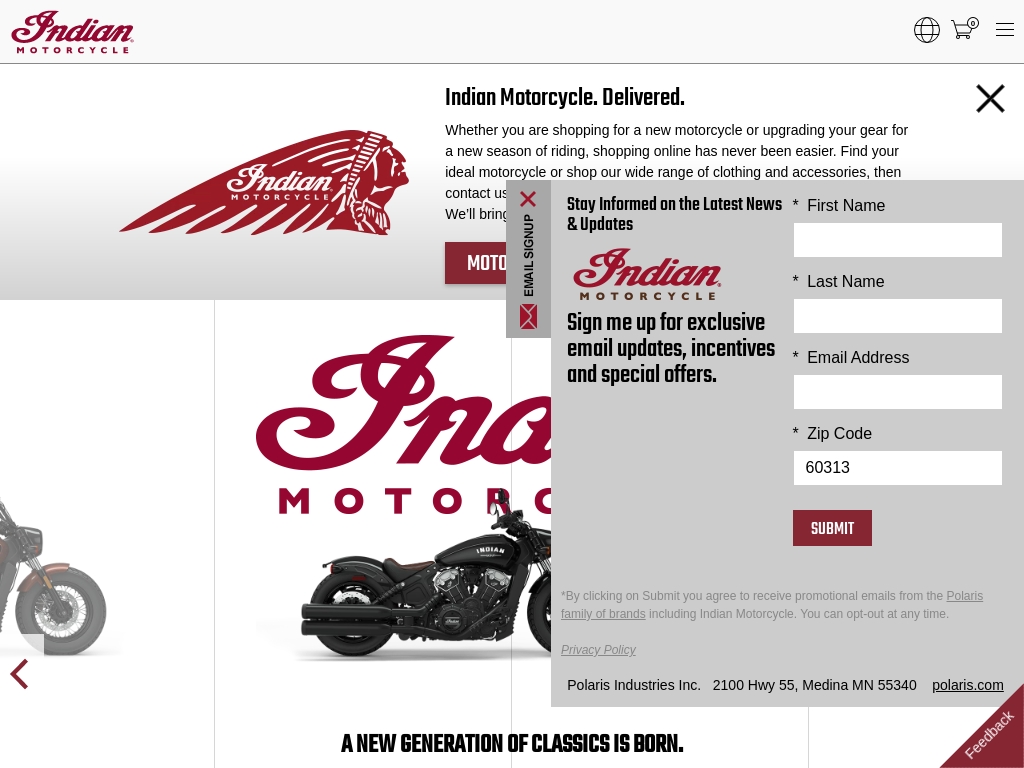Show previous motorcycle with left chevron
The height and width of the screenshot is (768, 1024).
pyautogui.click(x=20, y=674)
